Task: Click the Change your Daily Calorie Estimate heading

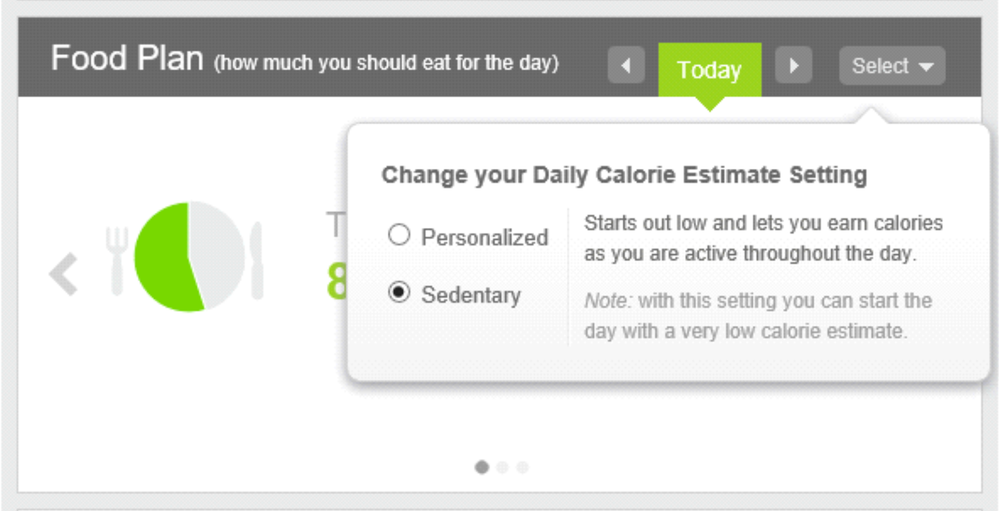Action: (624, 175)
